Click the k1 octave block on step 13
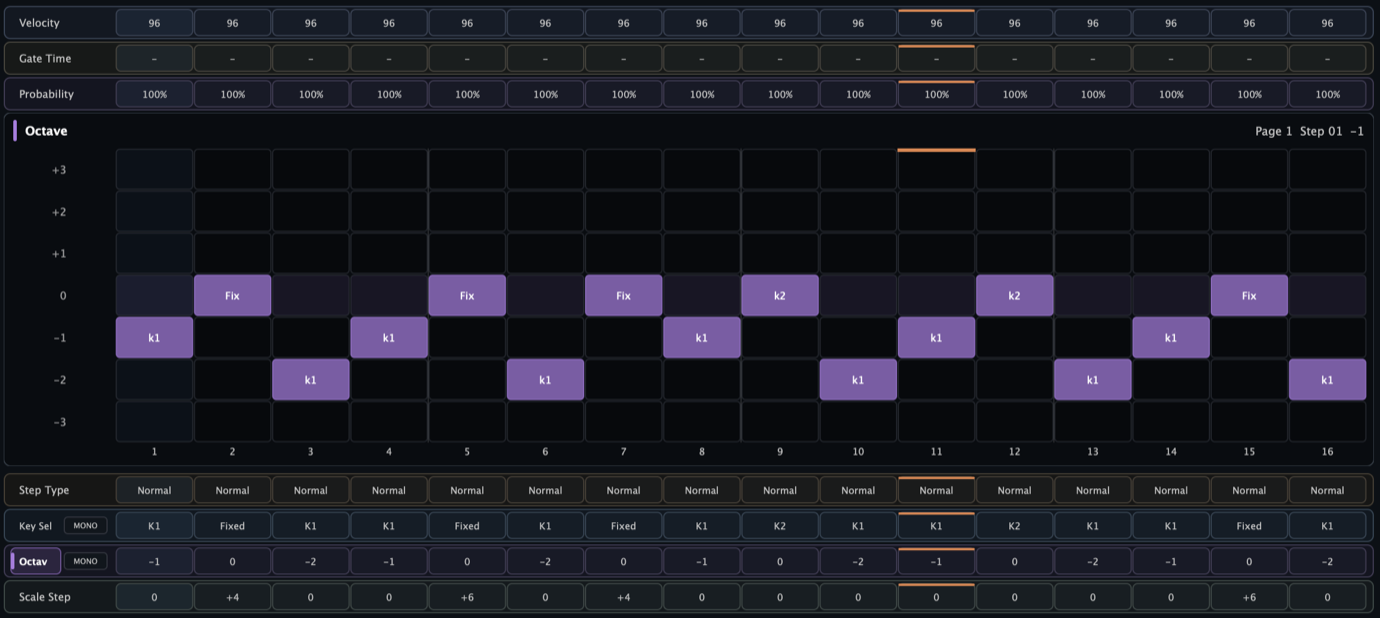 [1093, 380]
